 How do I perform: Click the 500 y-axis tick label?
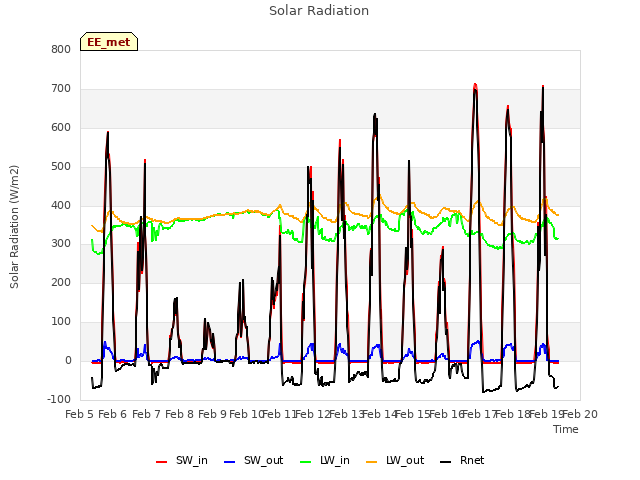click(x=61, y=167)
